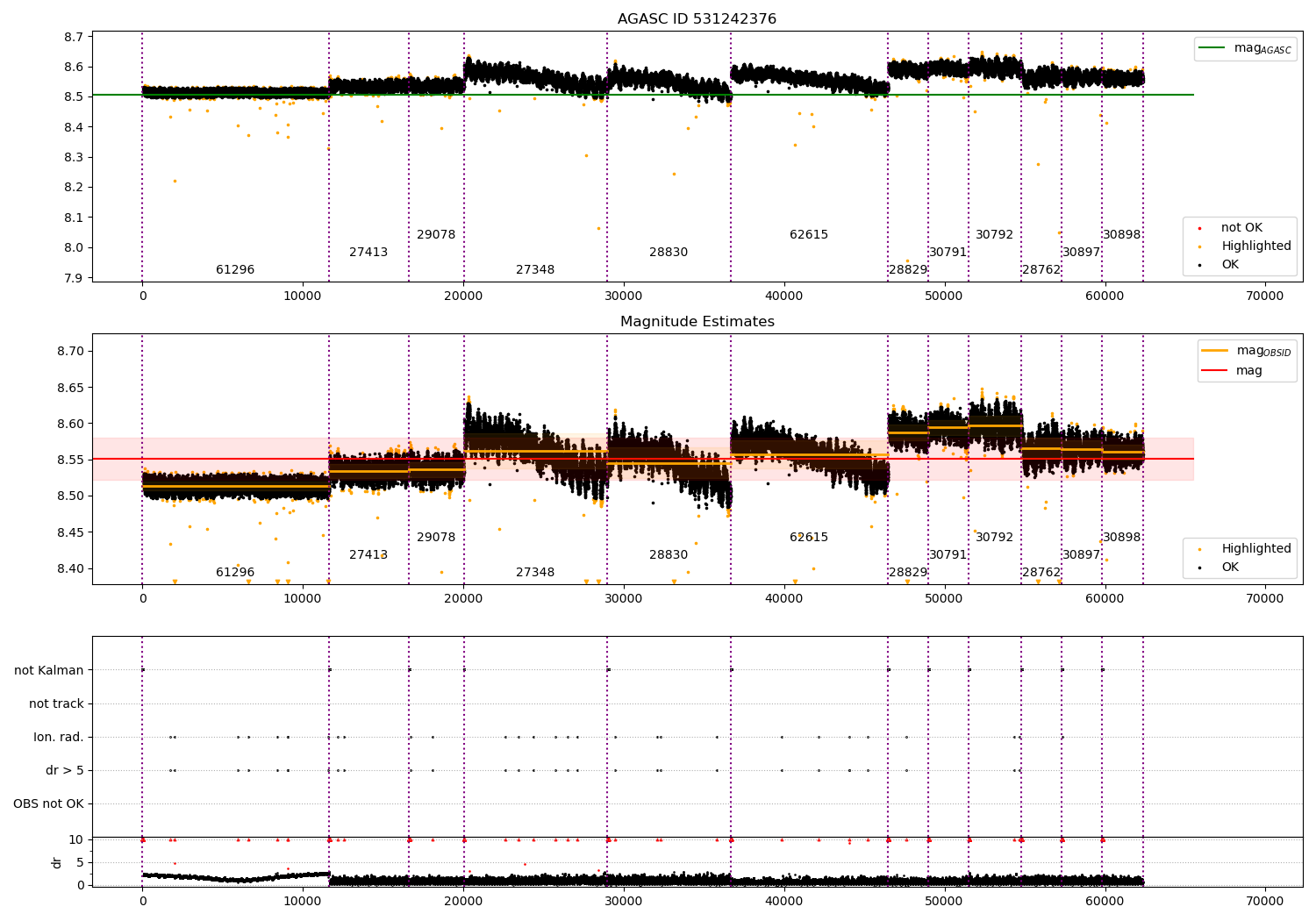Click the 'not Kalman' axis label
Image resolution: width=1316 pixels, height=921 pixels.
coord(49,670)
